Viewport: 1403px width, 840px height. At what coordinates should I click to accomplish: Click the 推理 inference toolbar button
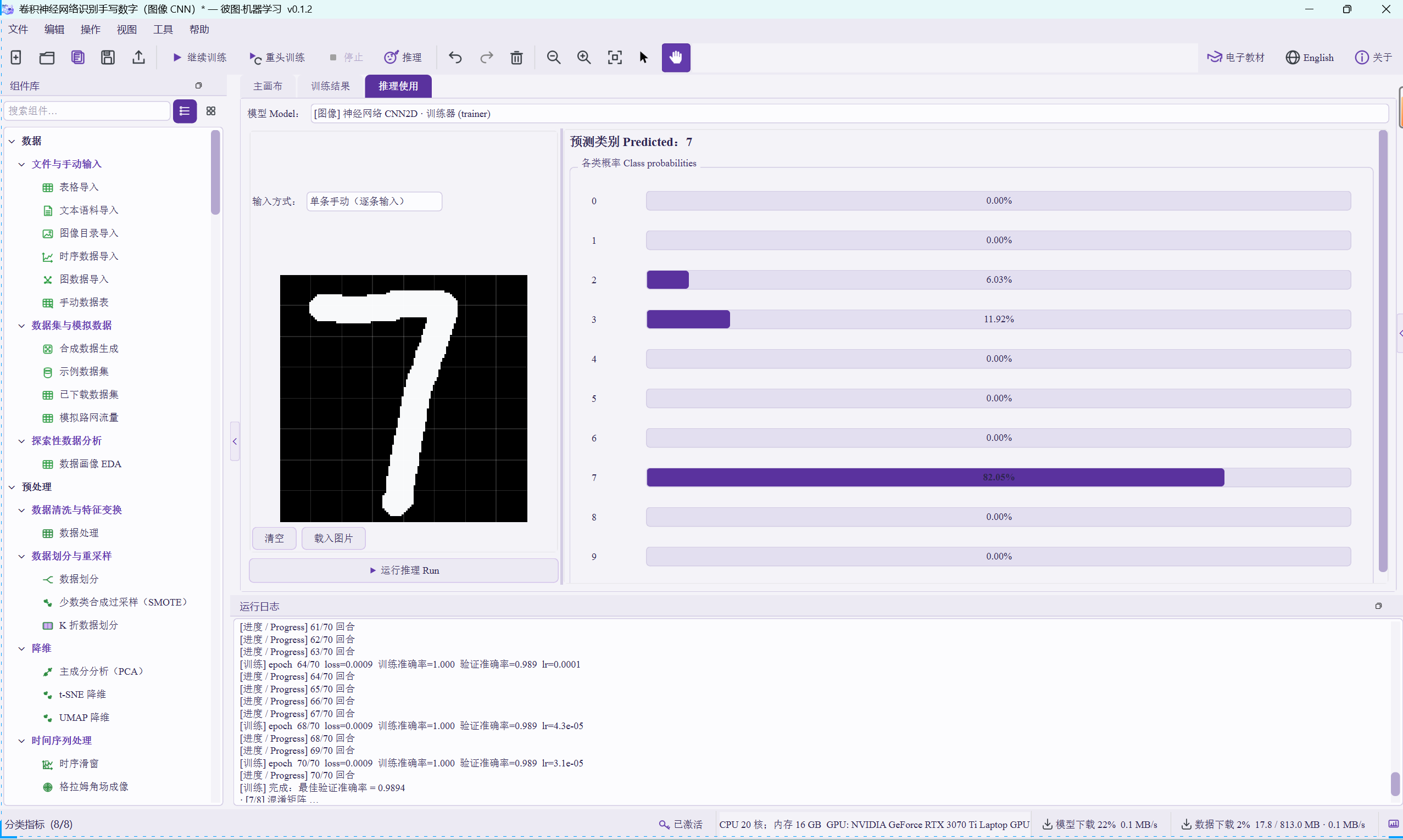click(403, 57)
